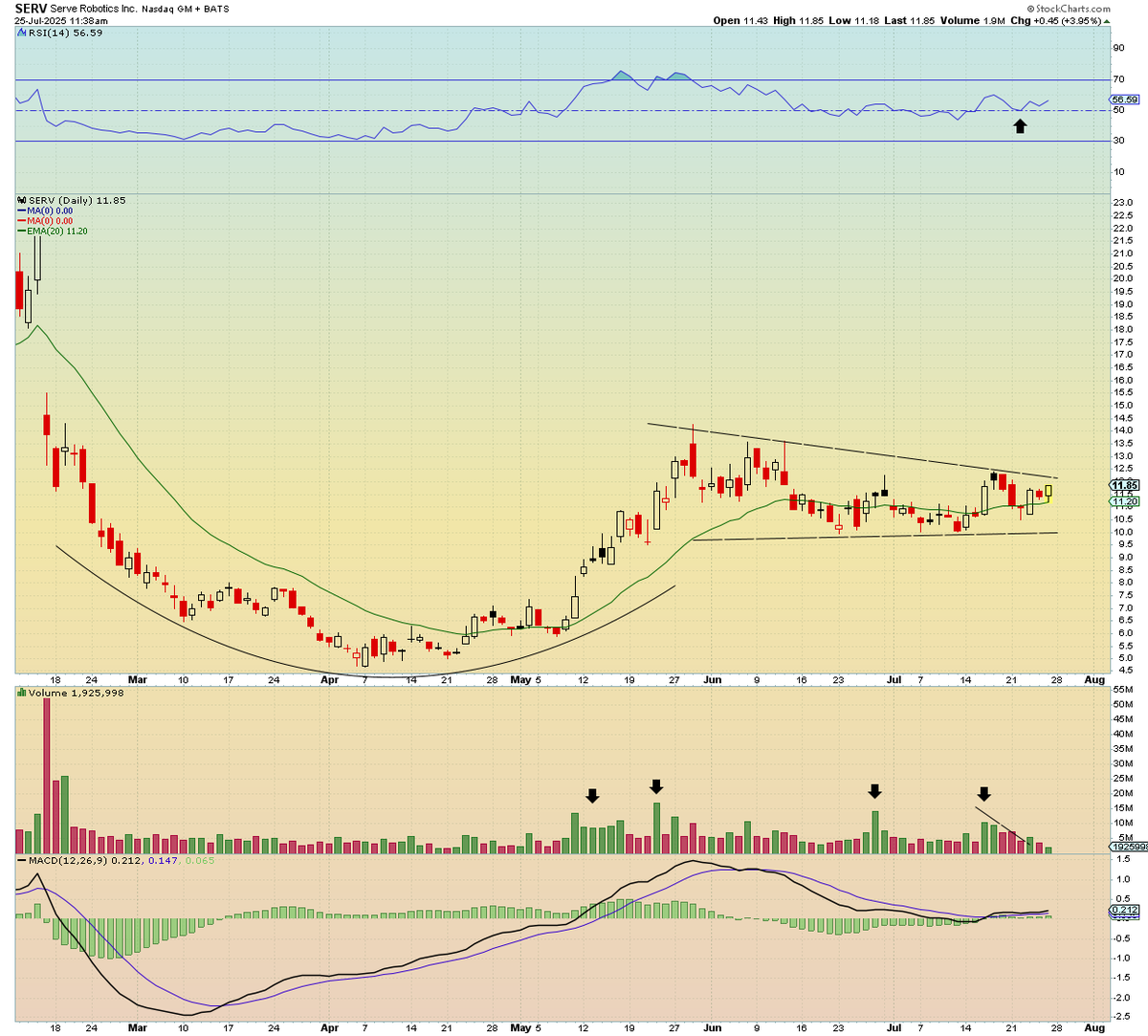Click the 1.5 label on MACD axis
Viewport: 1148px width, 1036px height.
(x=1122, y=857)
